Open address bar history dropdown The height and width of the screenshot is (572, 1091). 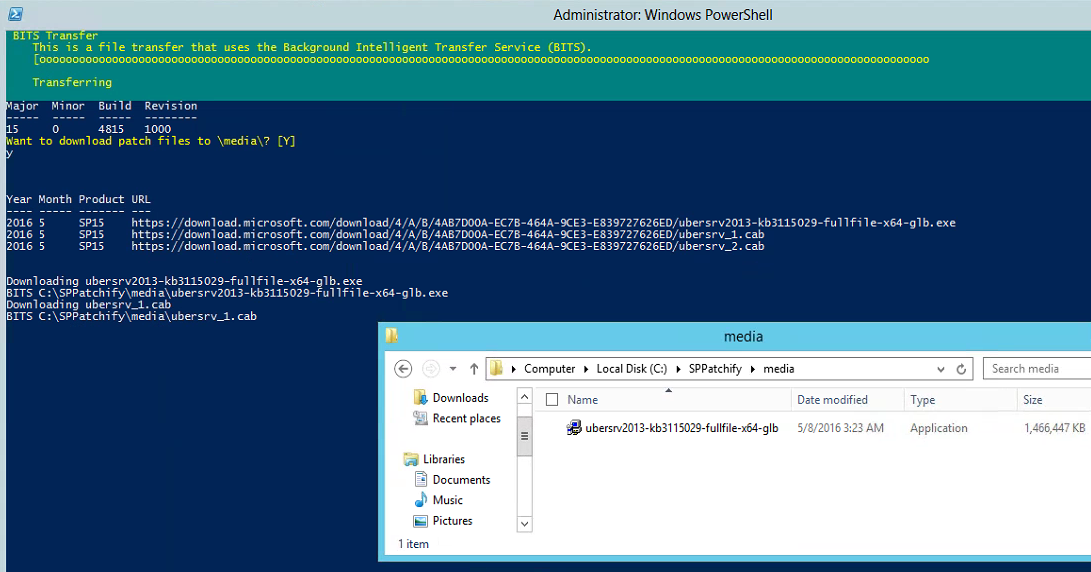tap(941, 370)
